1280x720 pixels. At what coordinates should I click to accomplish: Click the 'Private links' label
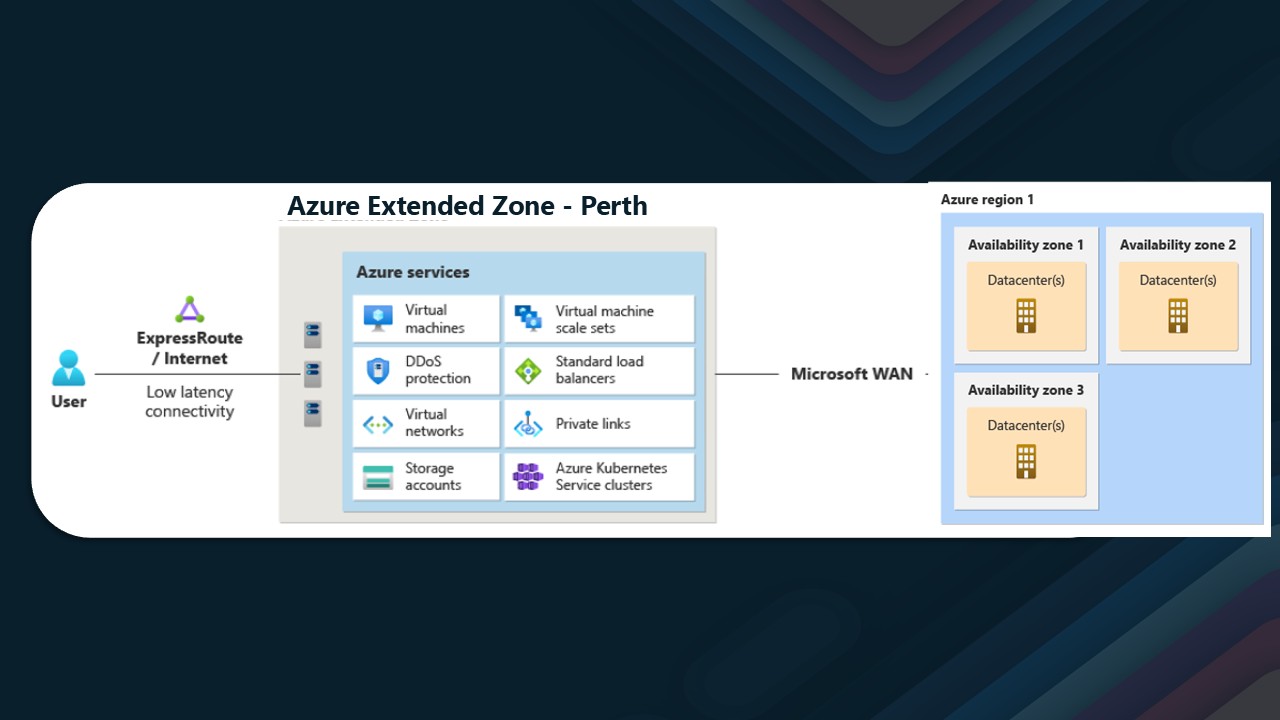[593, 424]
